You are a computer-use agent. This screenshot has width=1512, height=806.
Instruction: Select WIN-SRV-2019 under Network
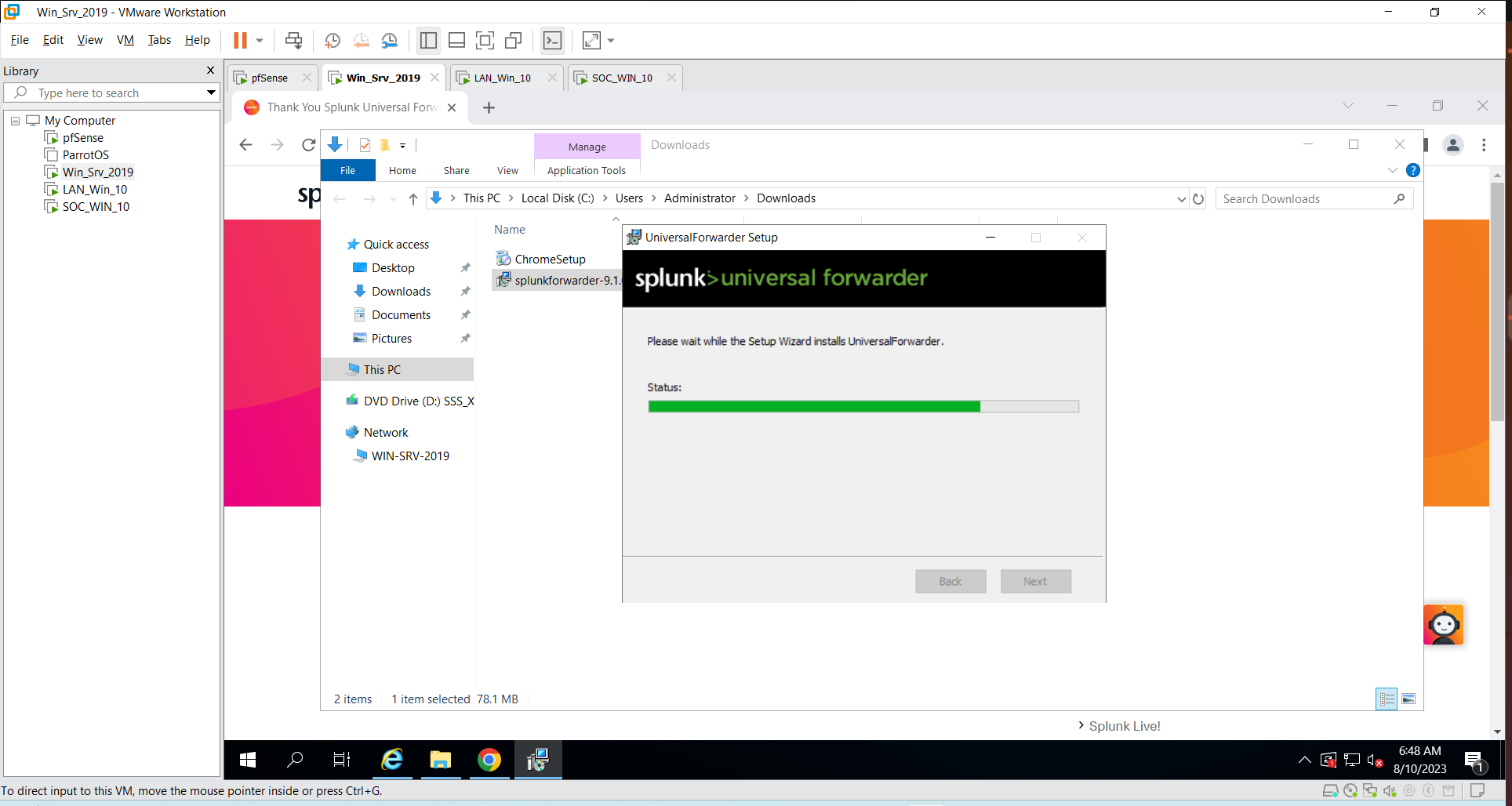point(410,456)
